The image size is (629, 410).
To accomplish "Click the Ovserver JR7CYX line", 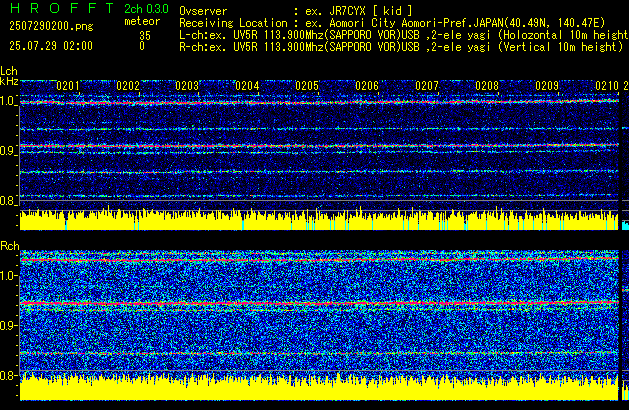I will pos(296,11).
